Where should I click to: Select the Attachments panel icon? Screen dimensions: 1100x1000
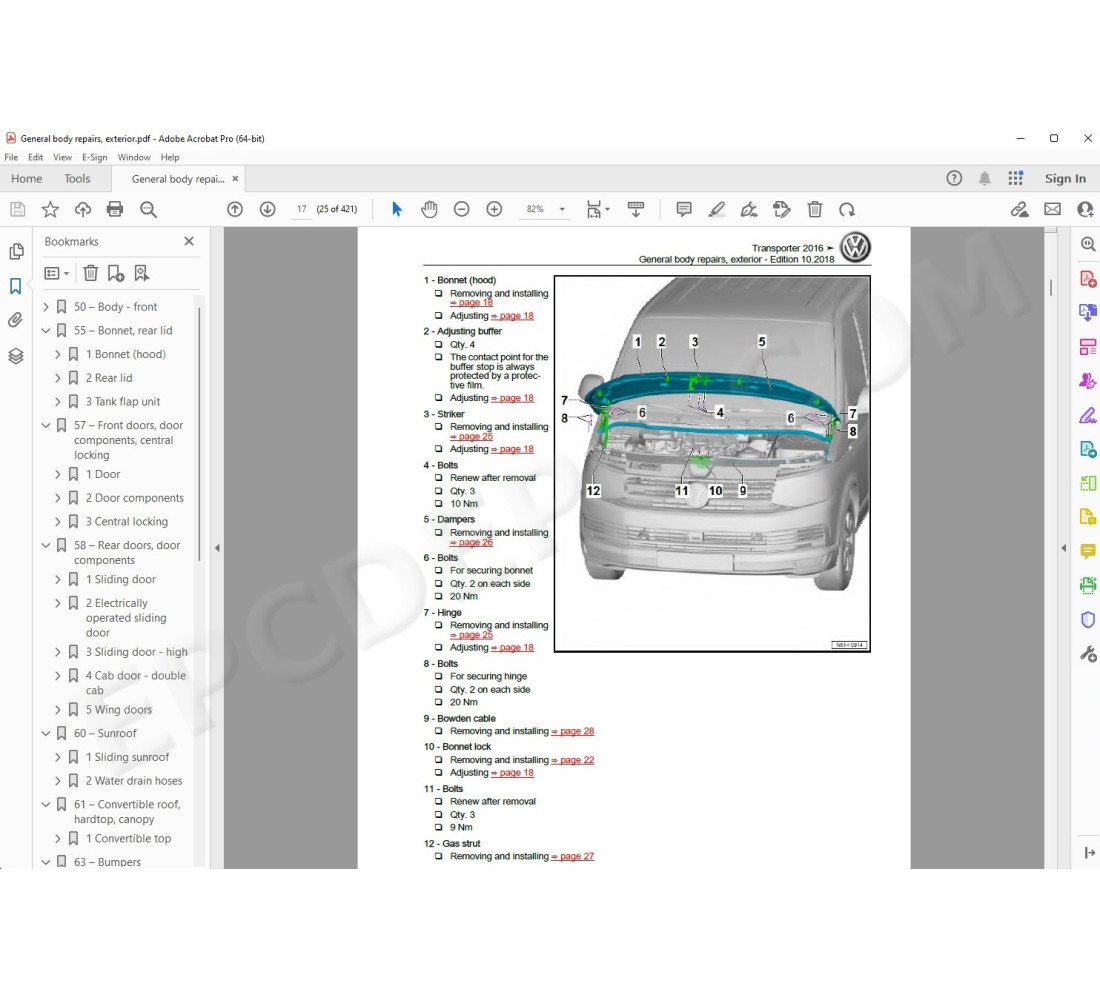[x=16, y=320]
